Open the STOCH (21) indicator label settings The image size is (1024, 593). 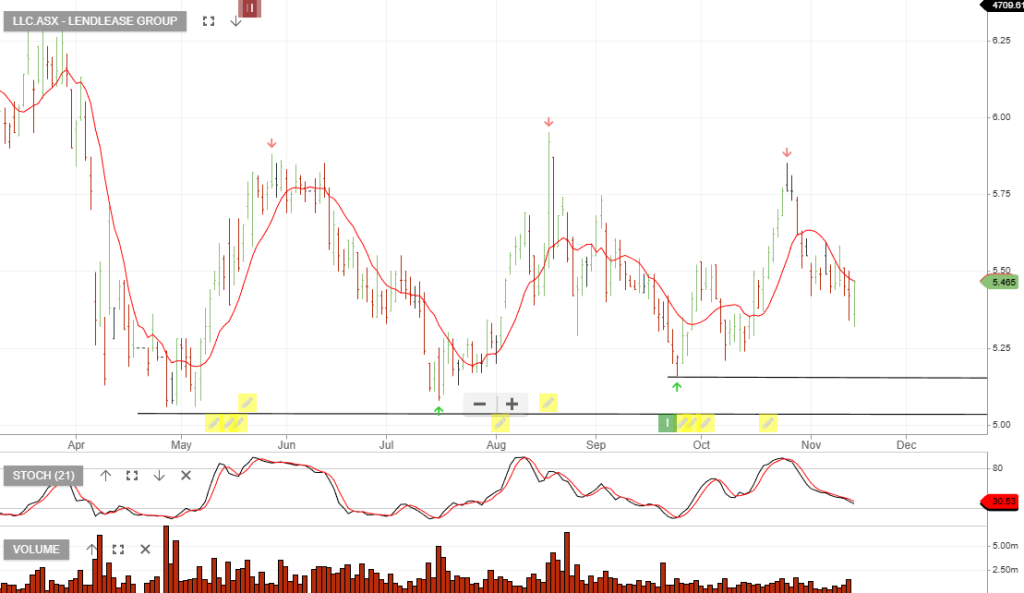pos(43,475)
